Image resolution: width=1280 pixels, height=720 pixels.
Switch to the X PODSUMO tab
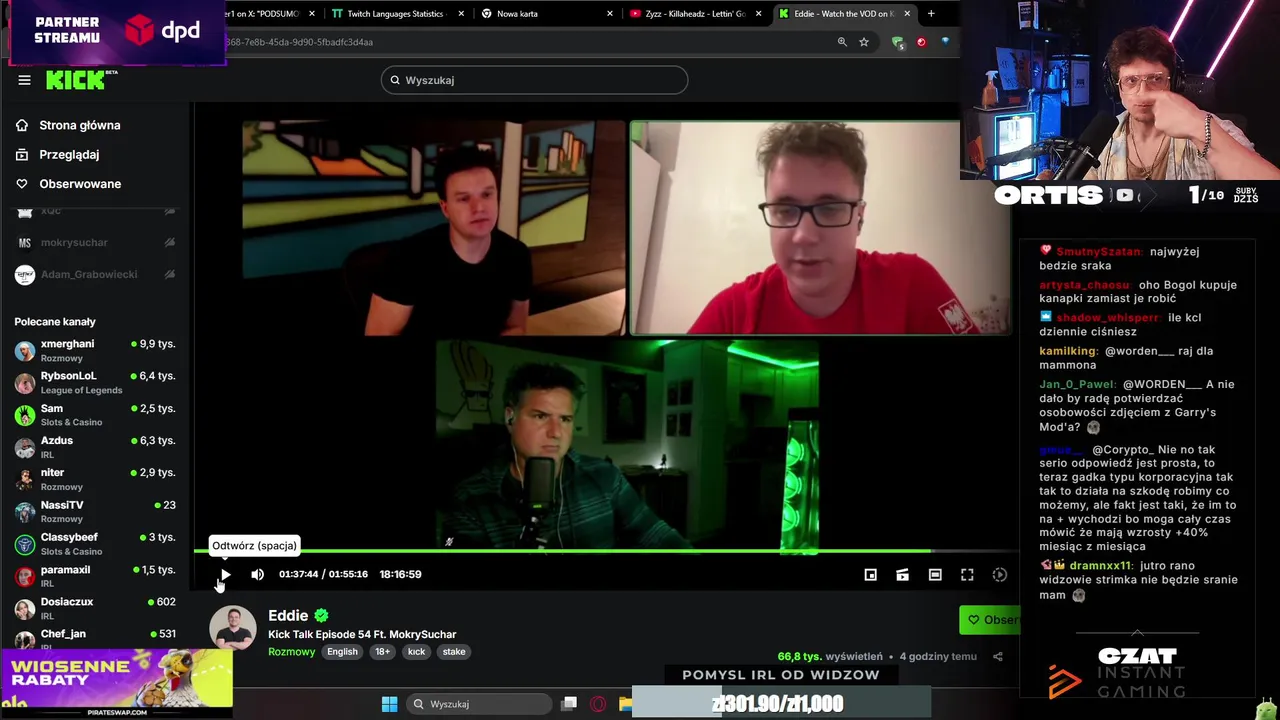tap(270, 14)
